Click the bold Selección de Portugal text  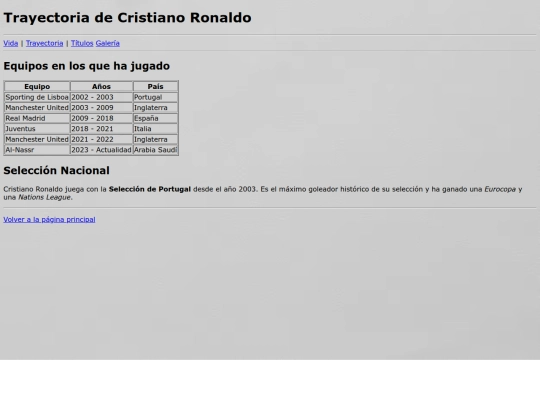click(150, 189)
